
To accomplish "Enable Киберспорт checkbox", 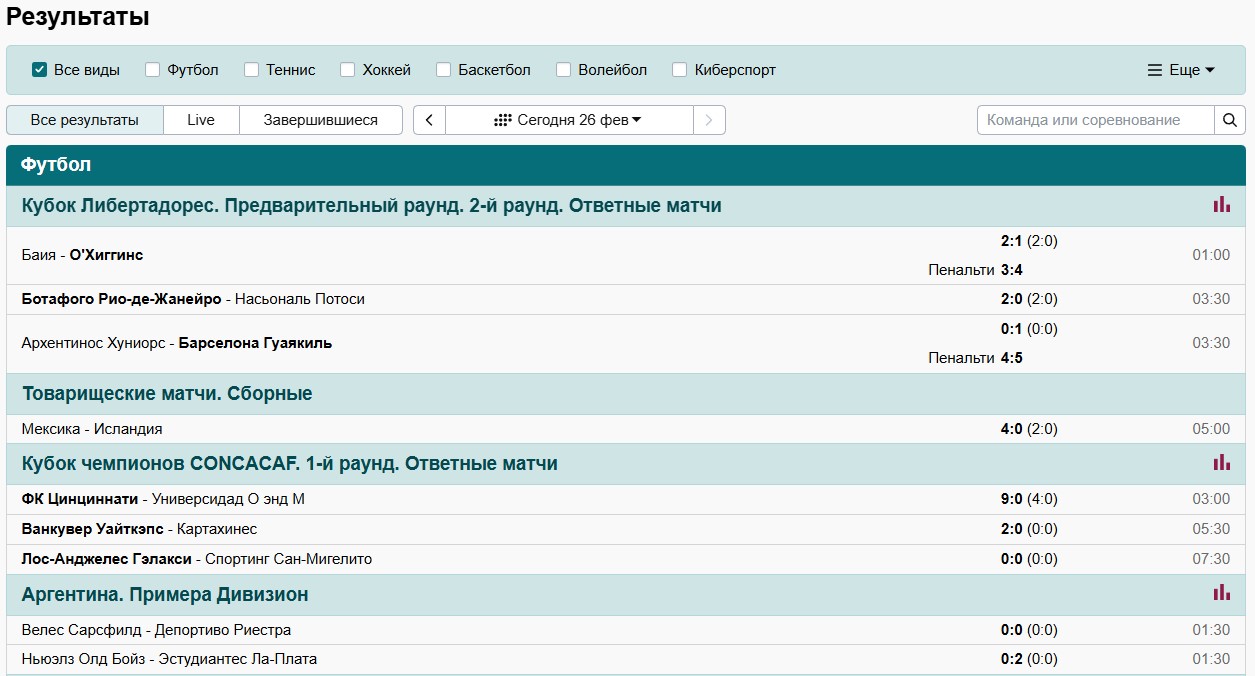I will (x=680, y=70).
